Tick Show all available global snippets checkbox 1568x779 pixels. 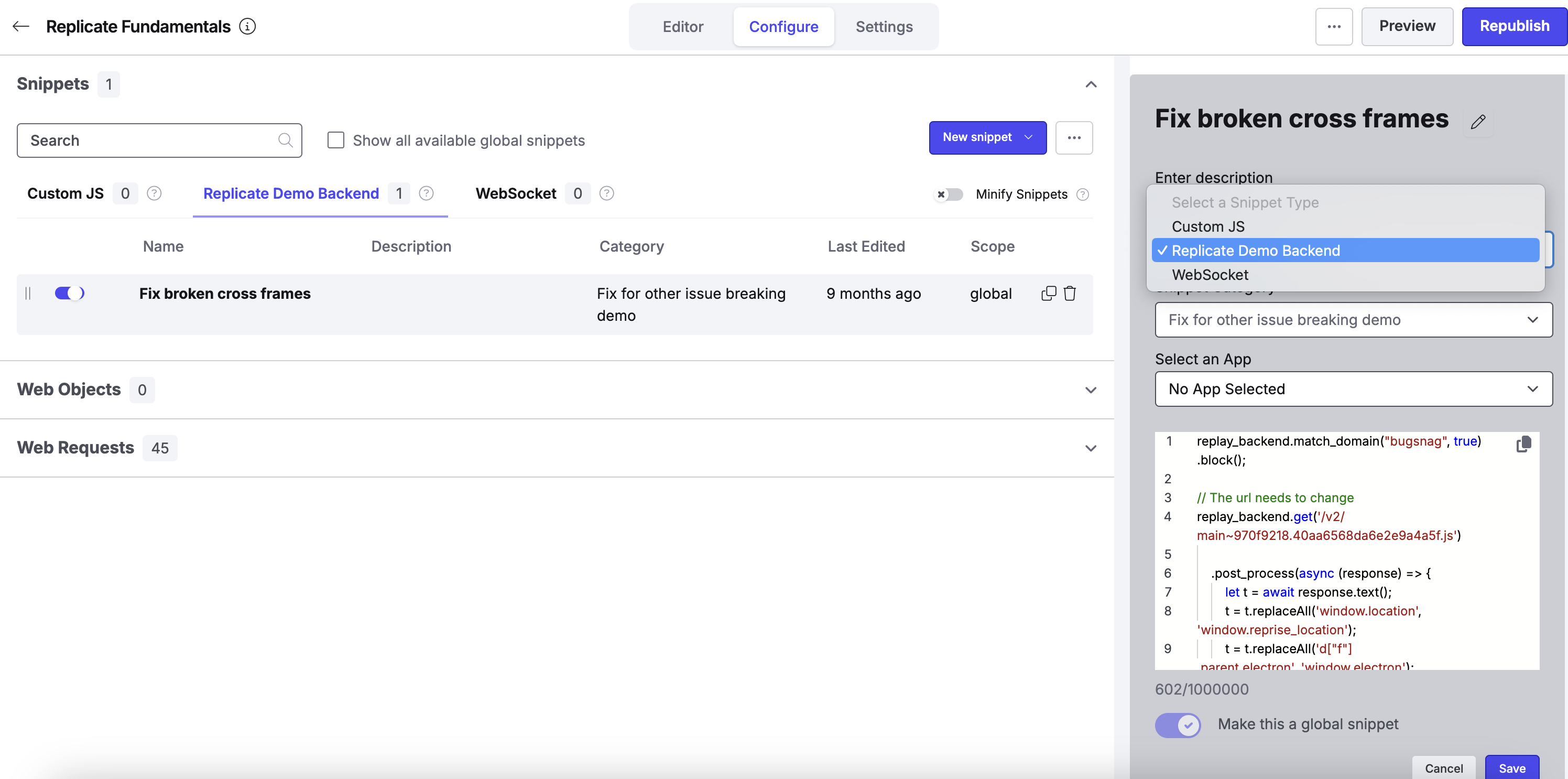coord(335,140)
